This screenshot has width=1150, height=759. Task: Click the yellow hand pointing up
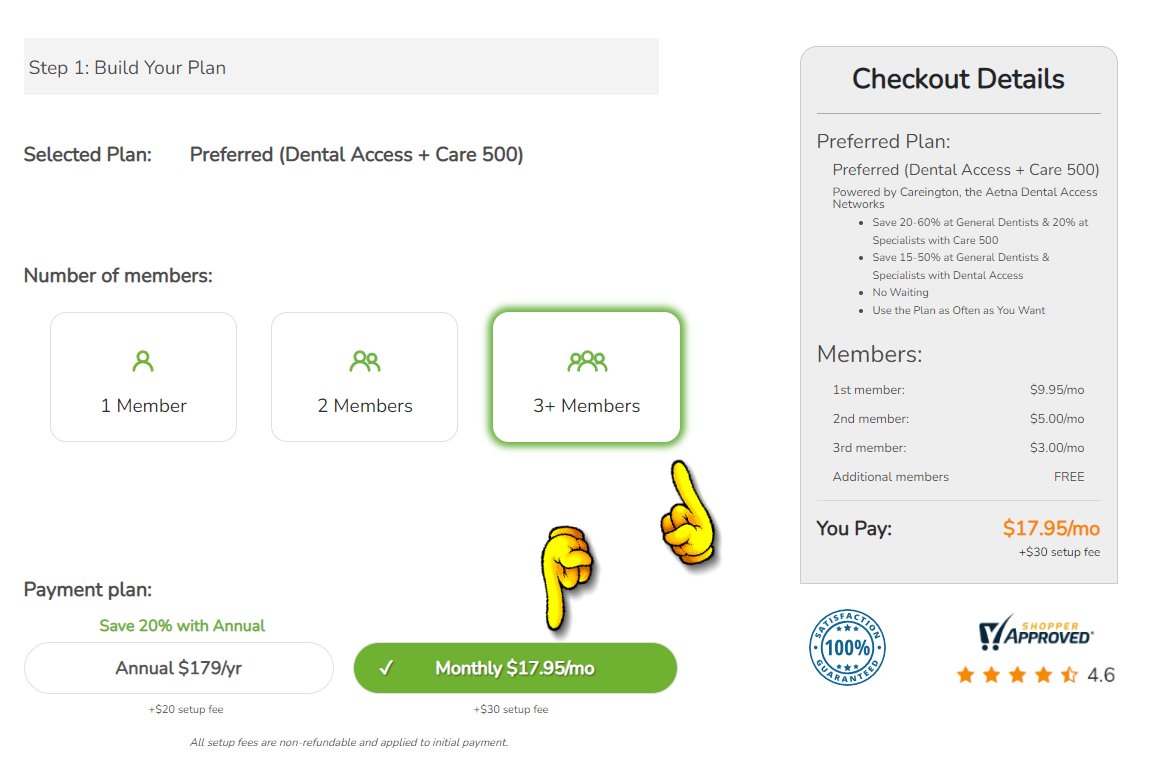(688, 515)
